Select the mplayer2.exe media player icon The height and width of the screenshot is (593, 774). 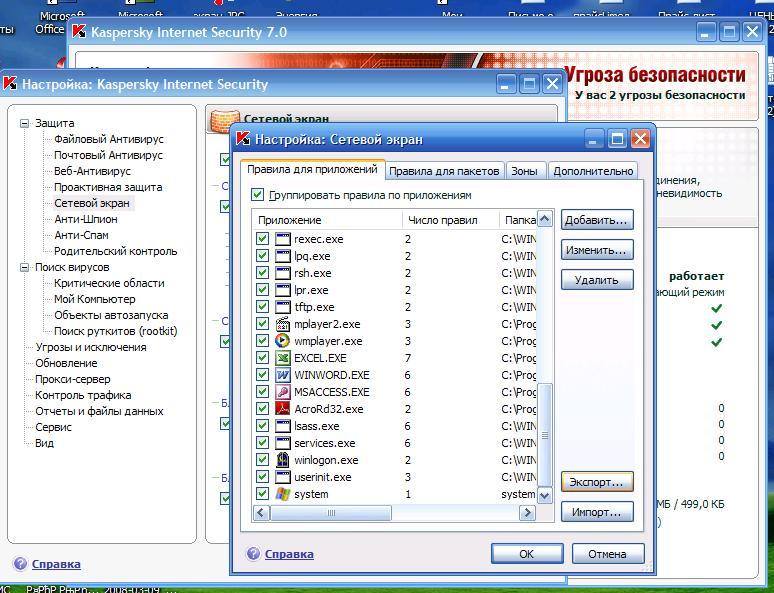(x=283, y=324)
